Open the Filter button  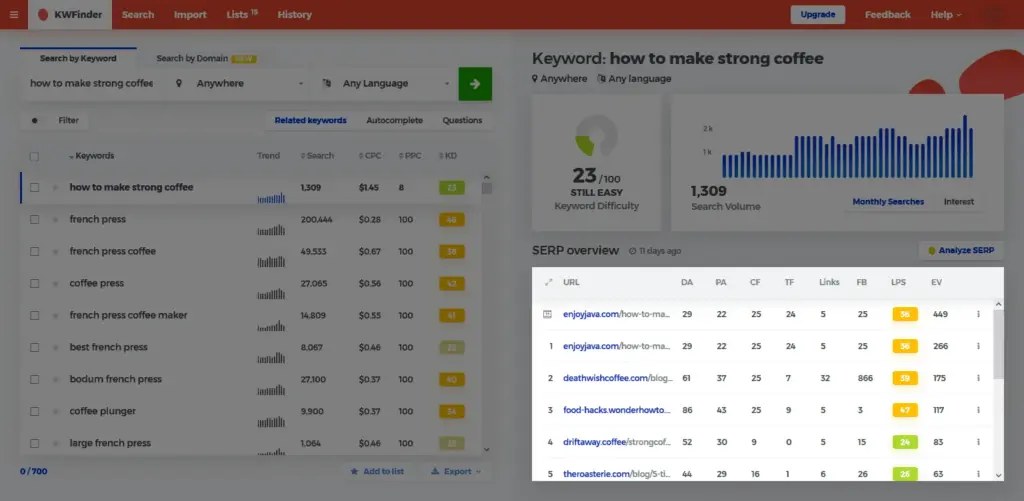(54, 120)
